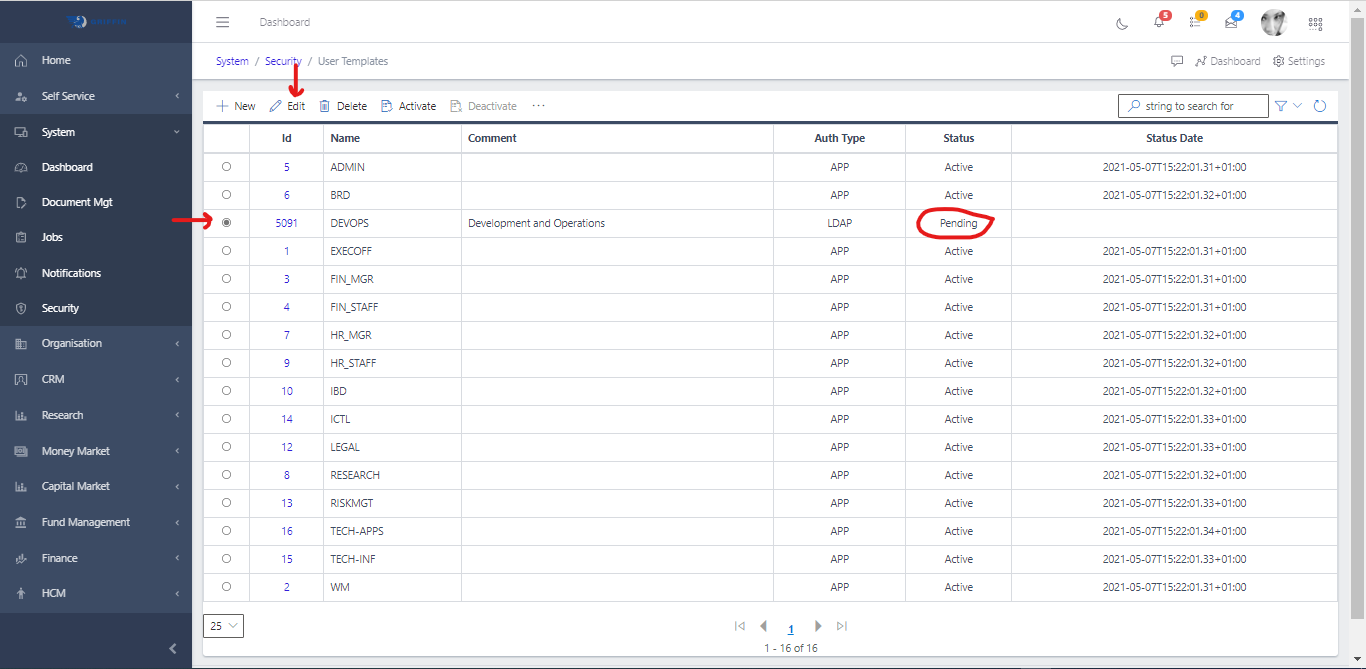The height and width of the screenshot is (669, 1366).
Task: Click the Edit toolbar button
Action: (287, 106)
